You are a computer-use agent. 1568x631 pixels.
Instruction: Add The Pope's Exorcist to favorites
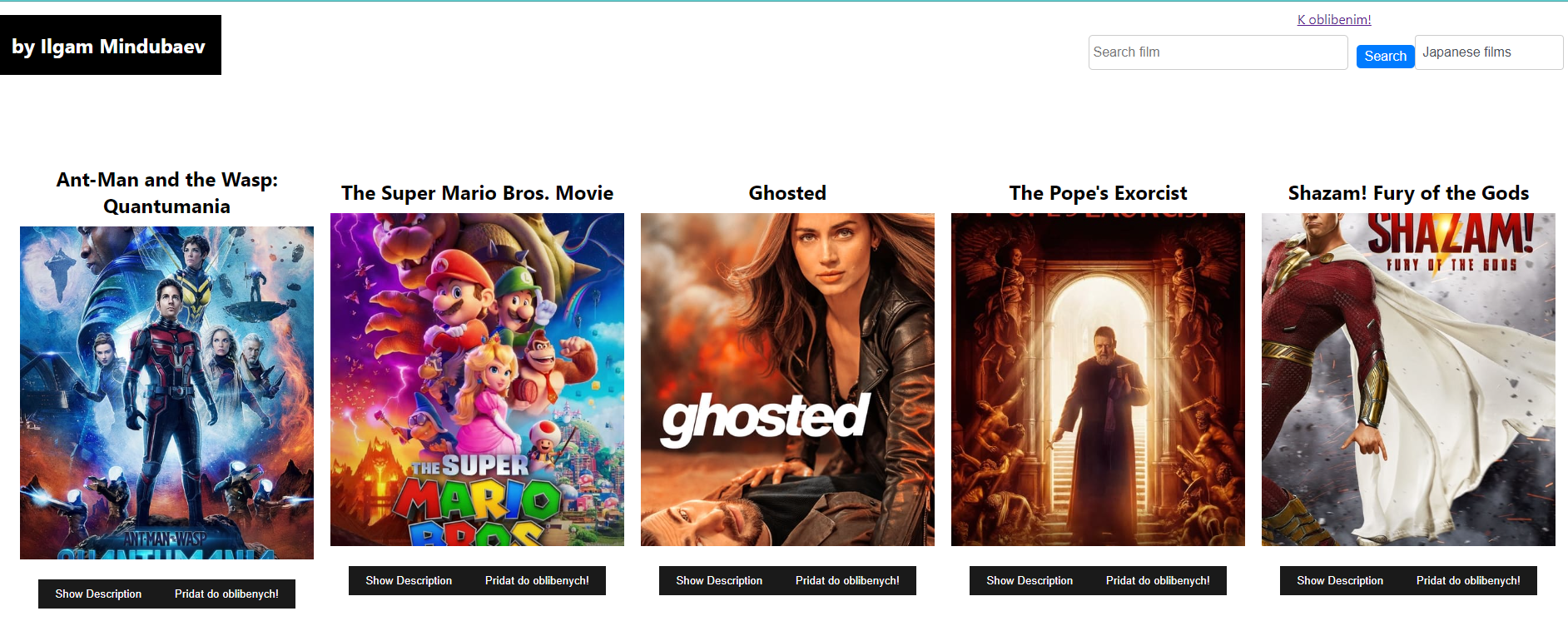click(x=1158, y=580)
